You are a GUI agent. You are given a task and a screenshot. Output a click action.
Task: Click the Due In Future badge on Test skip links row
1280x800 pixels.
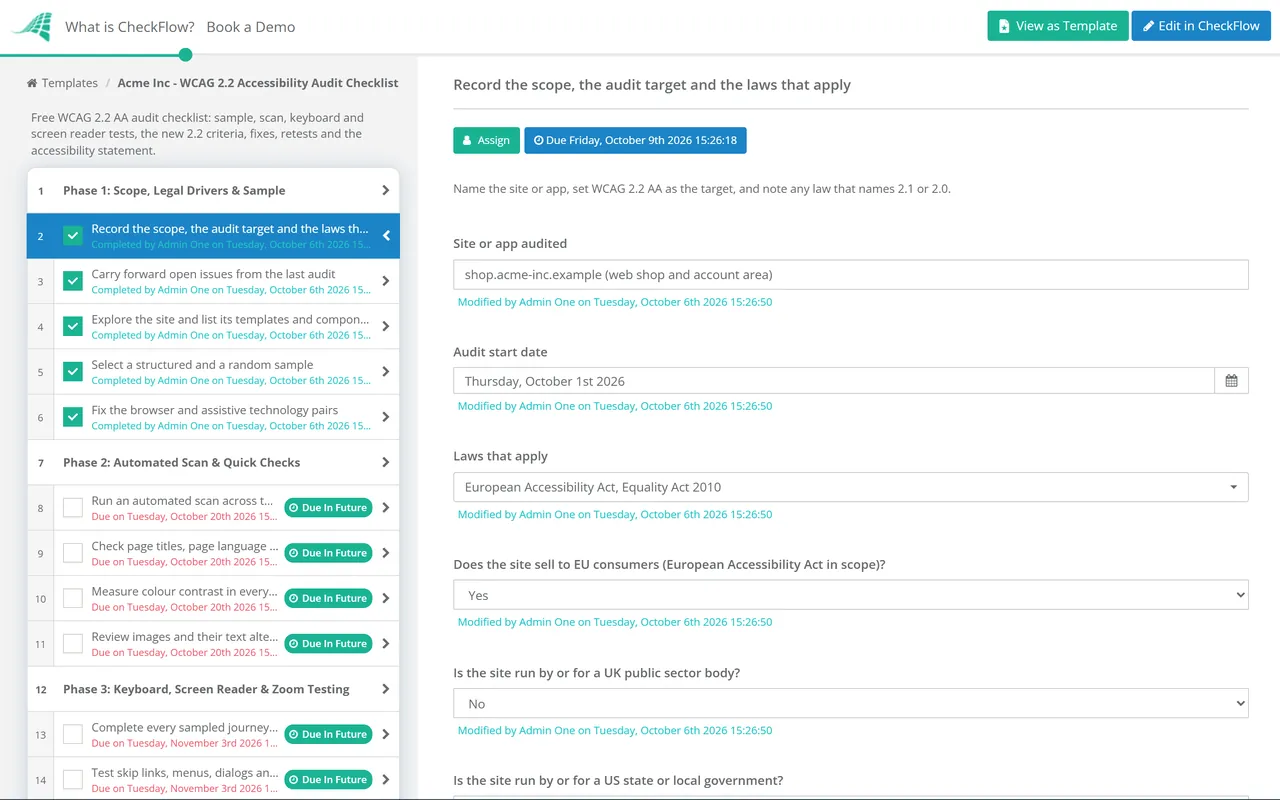coord(329,780)
